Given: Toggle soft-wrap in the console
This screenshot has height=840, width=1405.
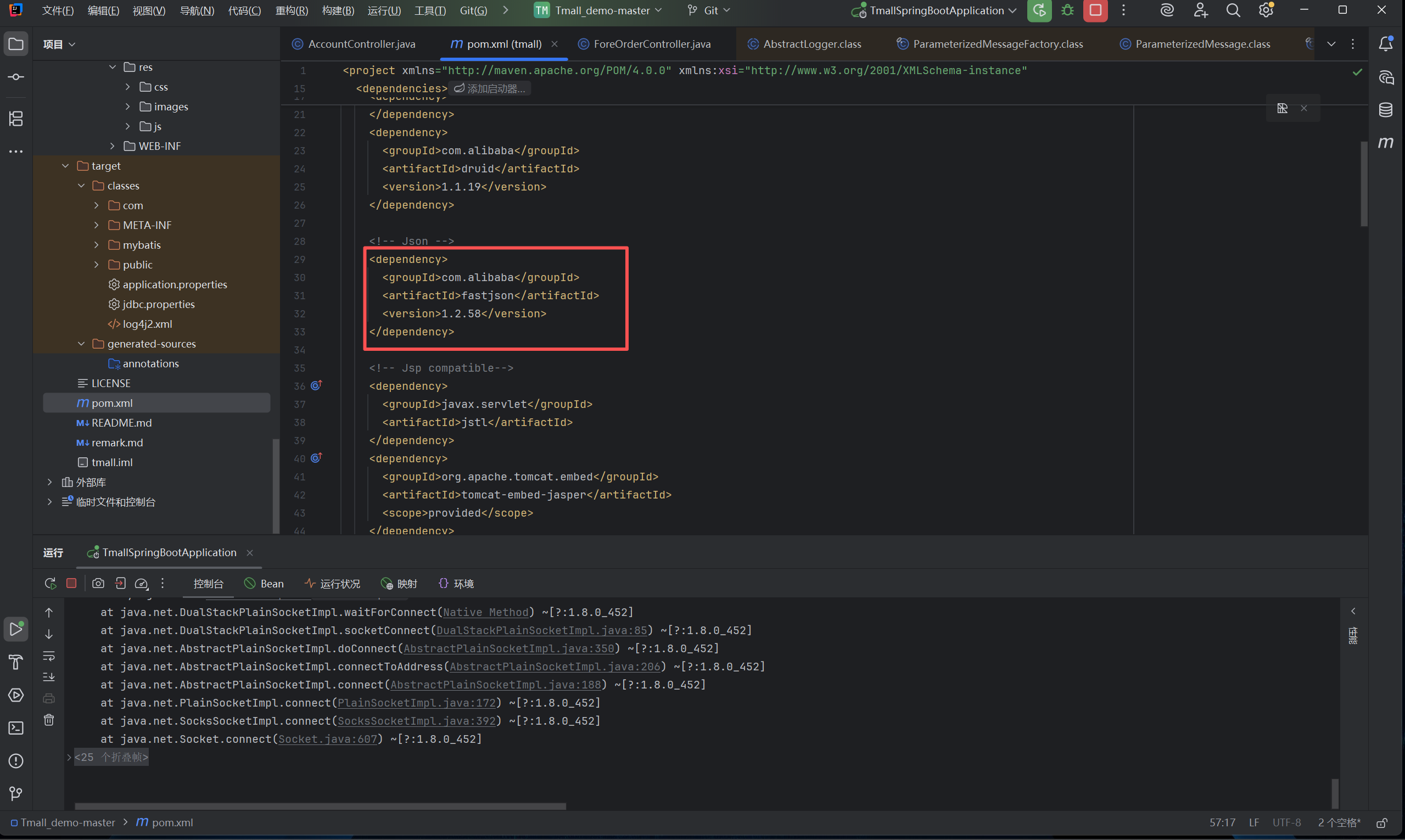Looking at the screenshot, I should pyautogui.click(x=49, y=656).
